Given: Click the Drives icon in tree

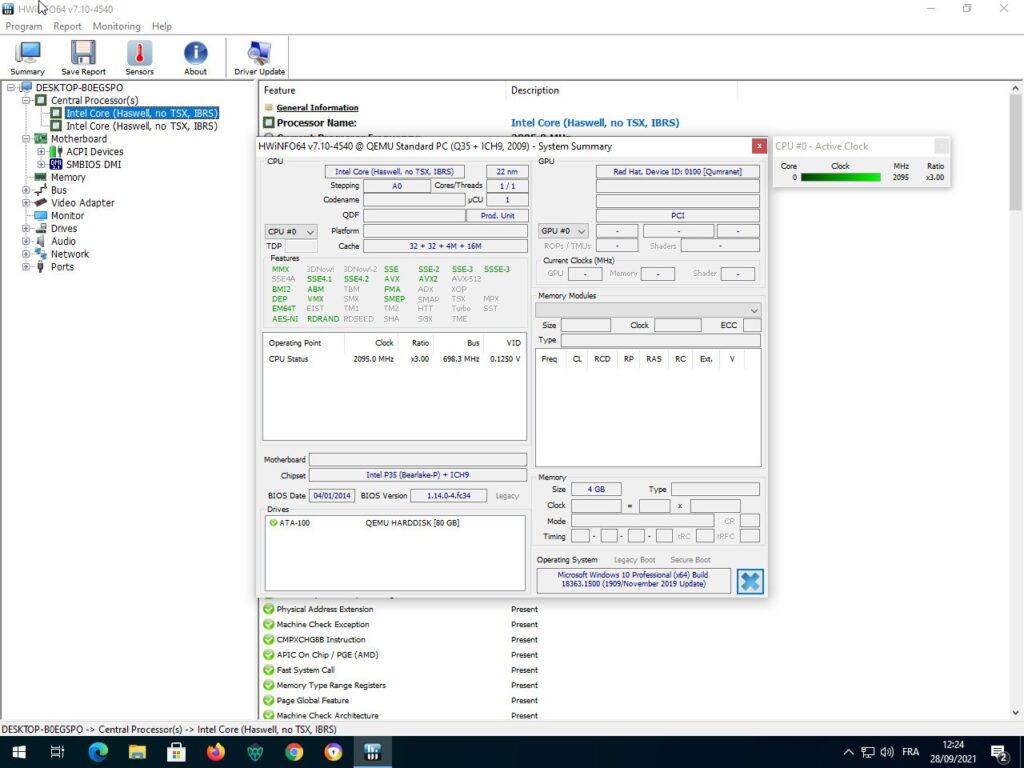Looking at the screenshot, I should (40, 229).
